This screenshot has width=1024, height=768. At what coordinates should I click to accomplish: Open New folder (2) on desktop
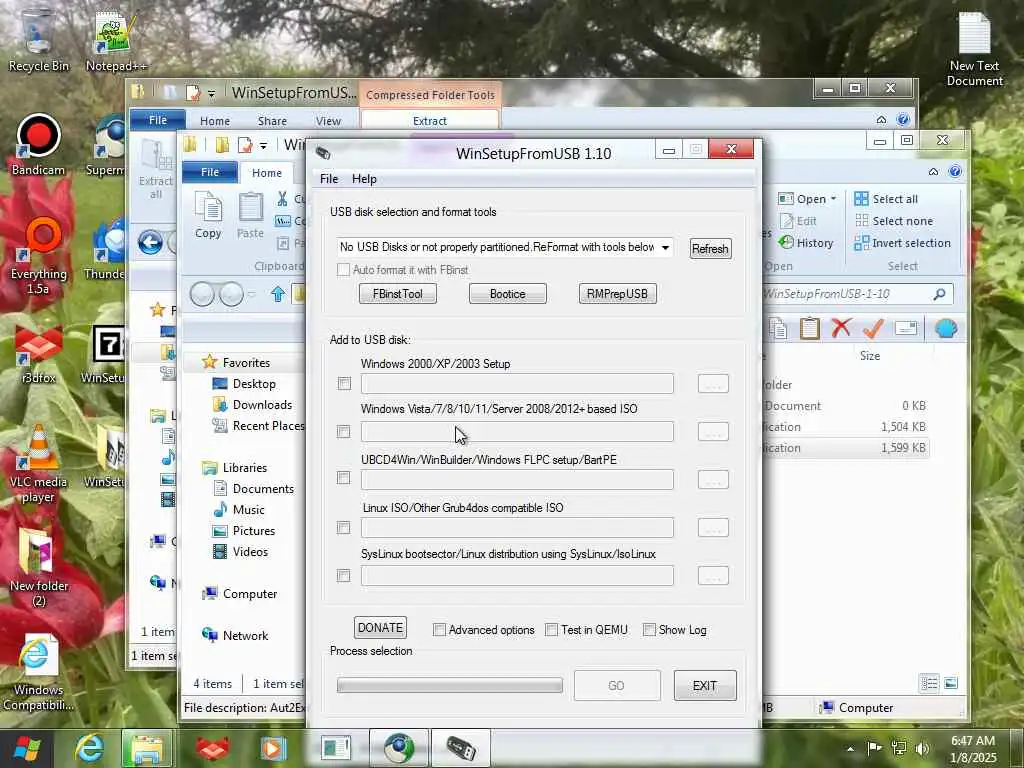38,567
